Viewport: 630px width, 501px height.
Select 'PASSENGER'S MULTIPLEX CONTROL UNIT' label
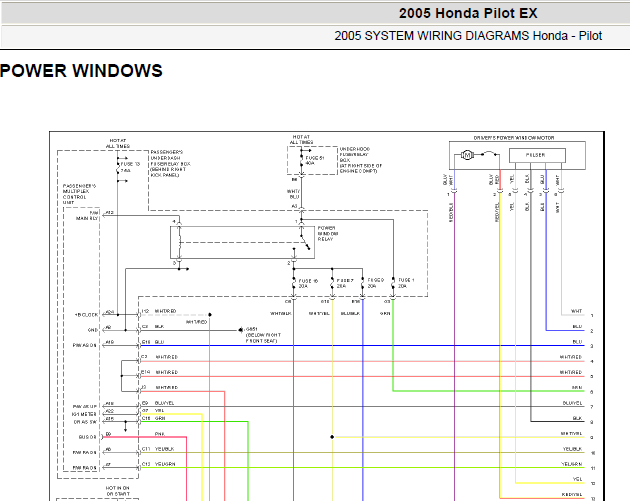[80, 194]
